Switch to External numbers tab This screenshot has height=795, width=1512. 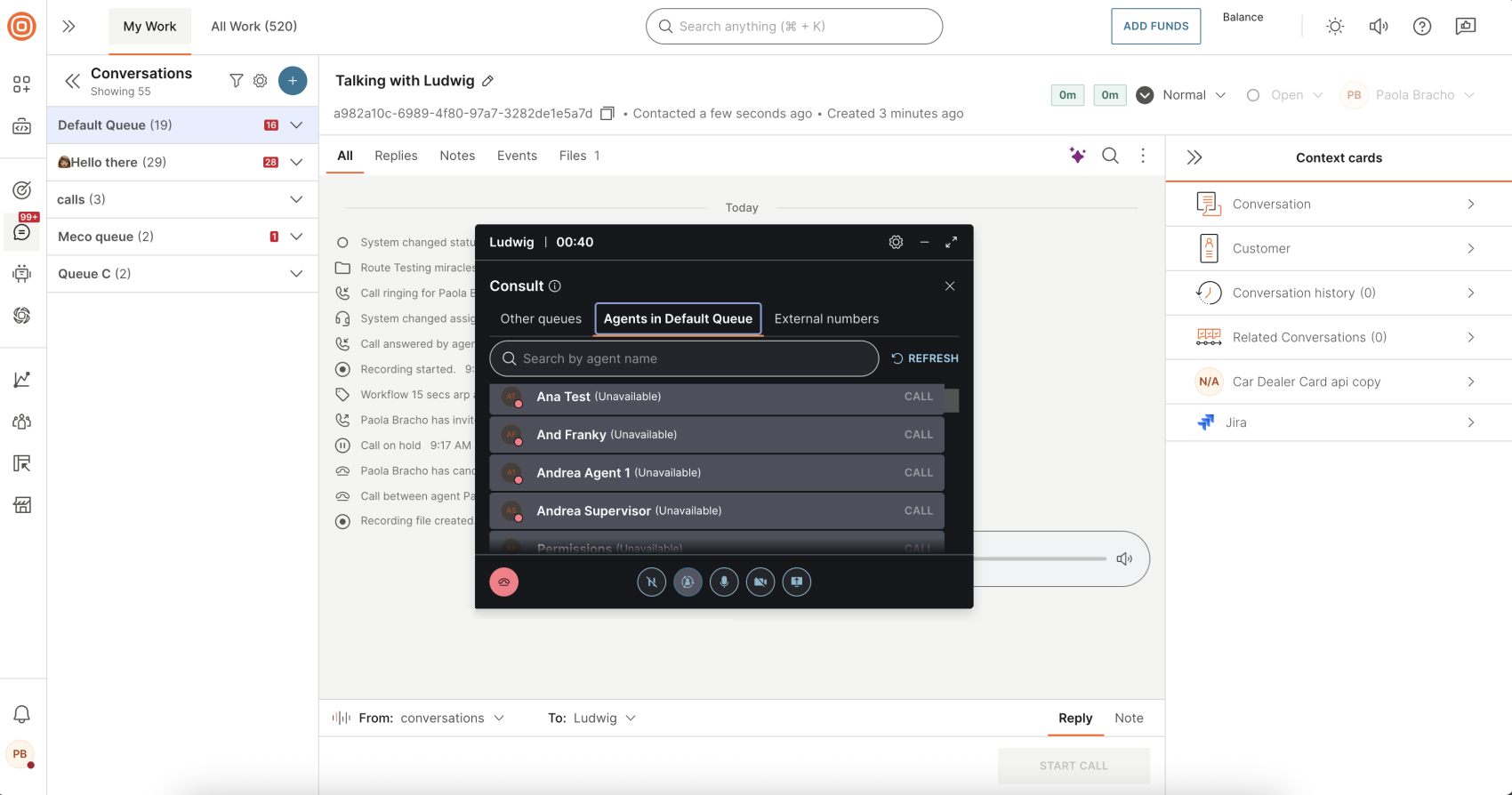coord(826,318)
